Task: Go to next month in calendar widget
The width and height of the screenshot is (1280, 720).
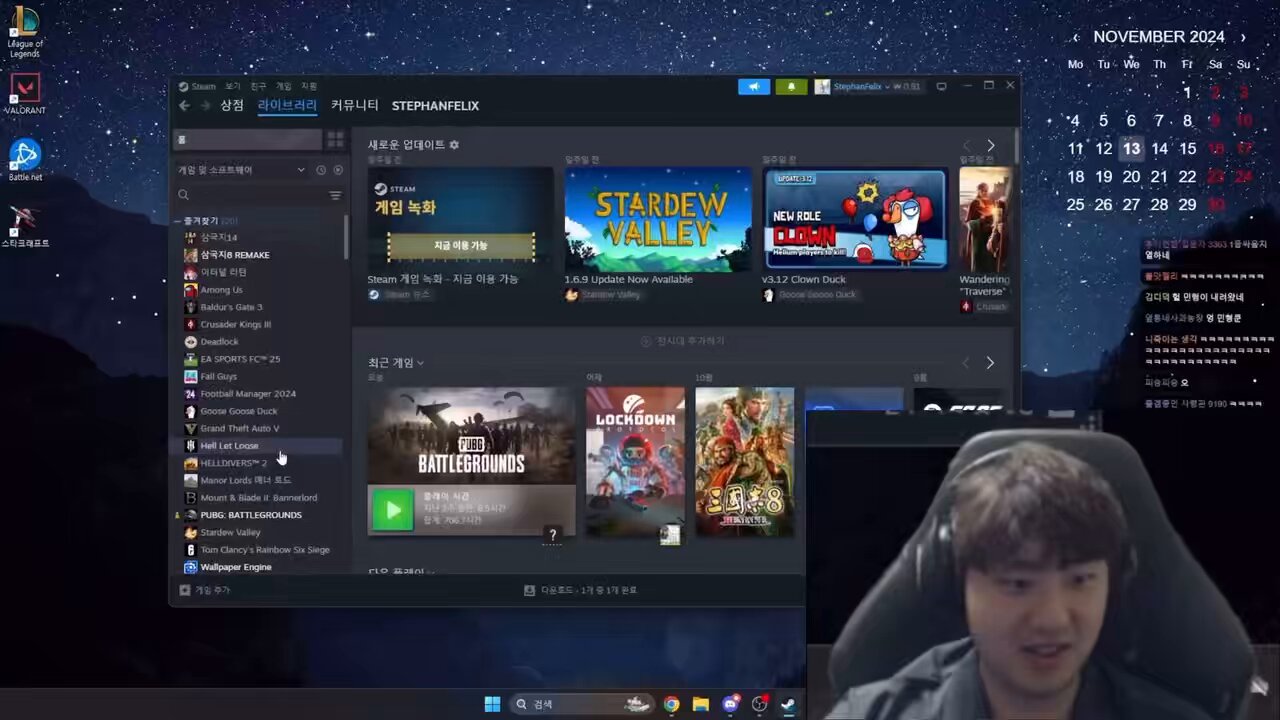Action: tap(1243, 37)
